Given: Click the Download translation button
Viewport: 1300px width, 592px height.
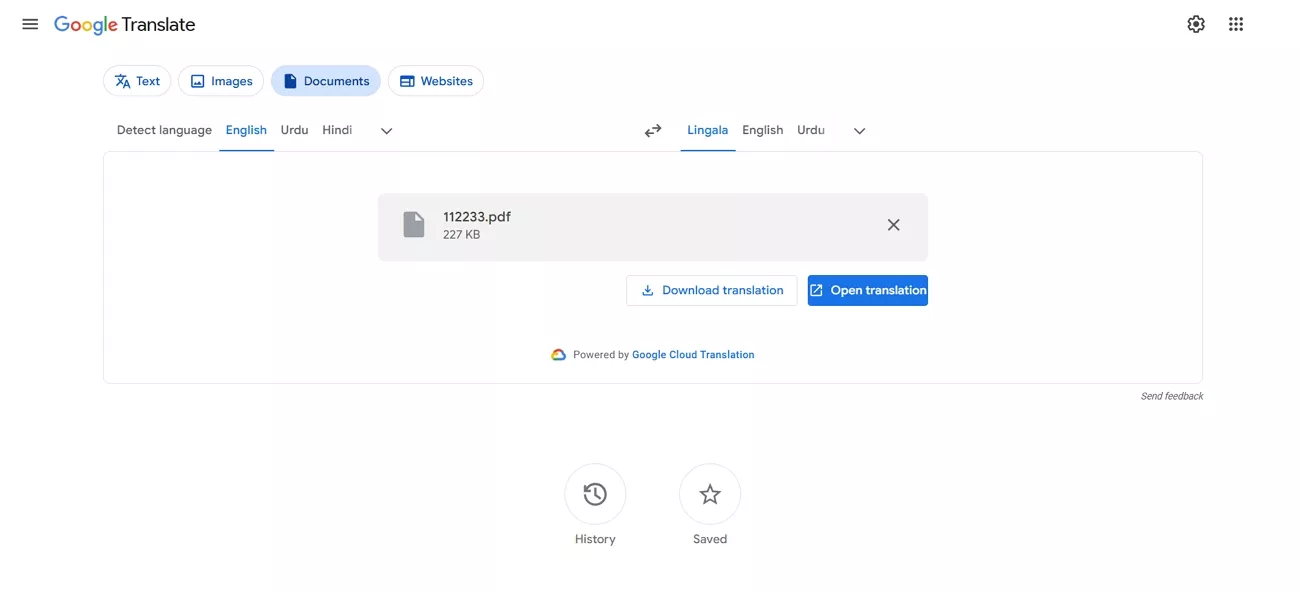Looking at the screenshot, I should (711, 290).
